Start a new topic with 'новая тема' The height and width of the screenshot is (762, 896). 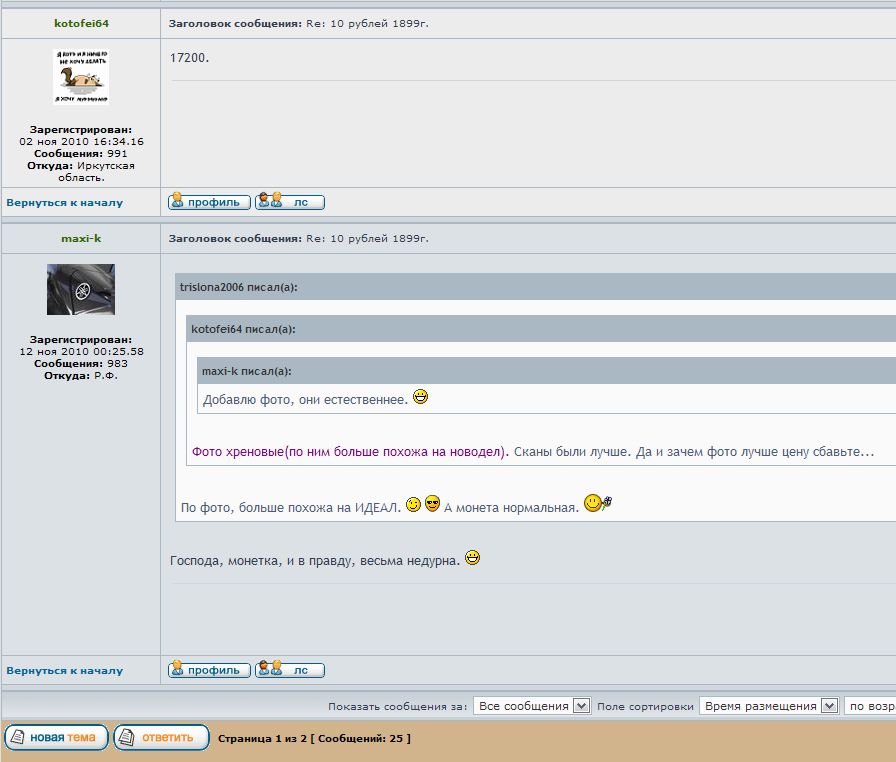pyautogui.click(x=56, y=738)
